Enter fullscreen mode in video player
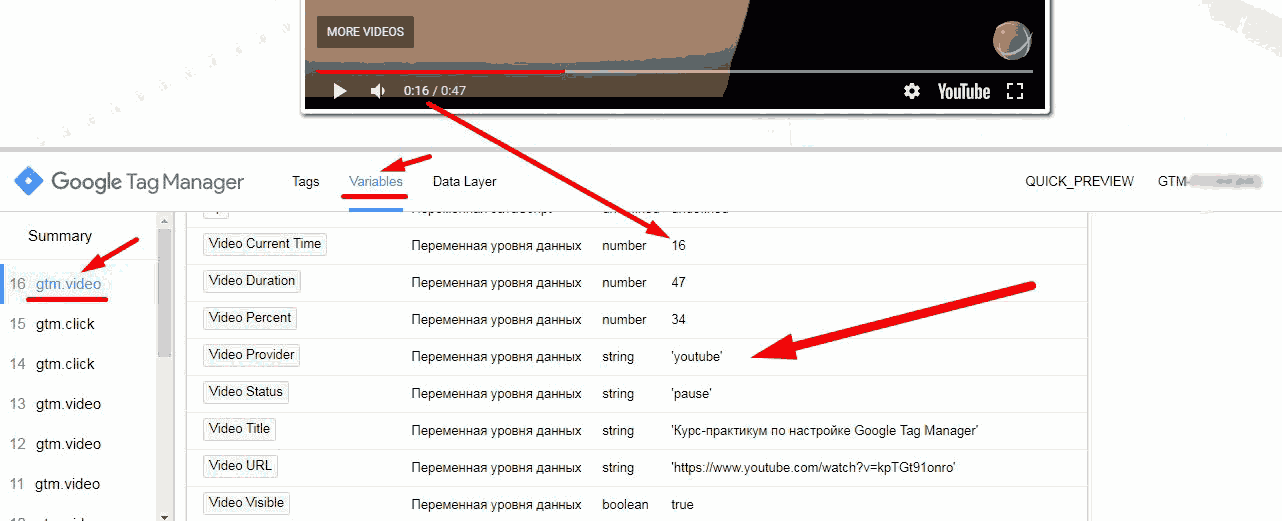1282x521 pixels. coord(1015,91)
